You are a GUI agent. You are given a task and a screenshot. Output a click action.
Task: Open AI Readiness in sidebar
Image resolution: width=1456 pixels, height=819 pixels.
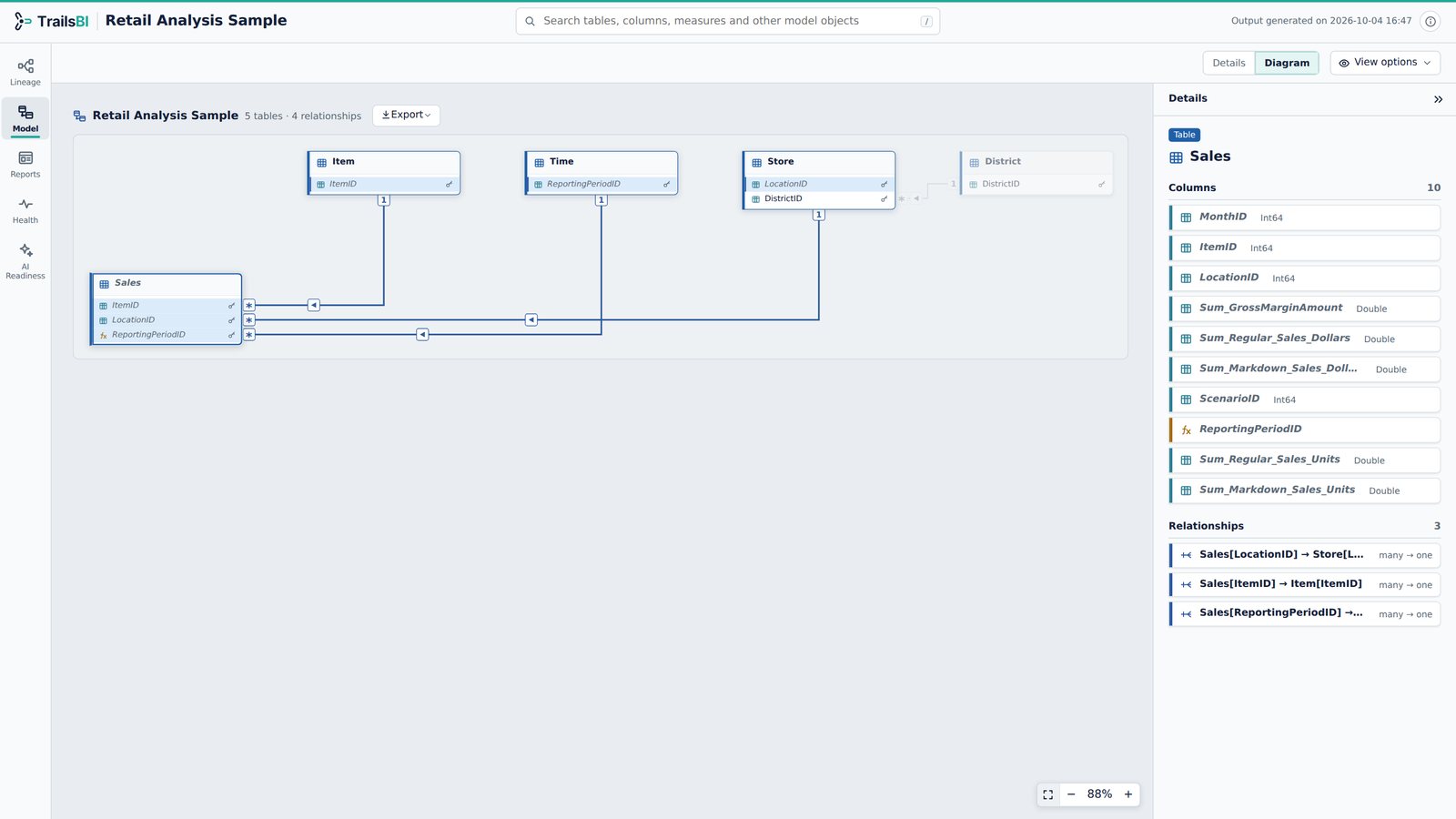pyautogui.click(x=25, y=261)
